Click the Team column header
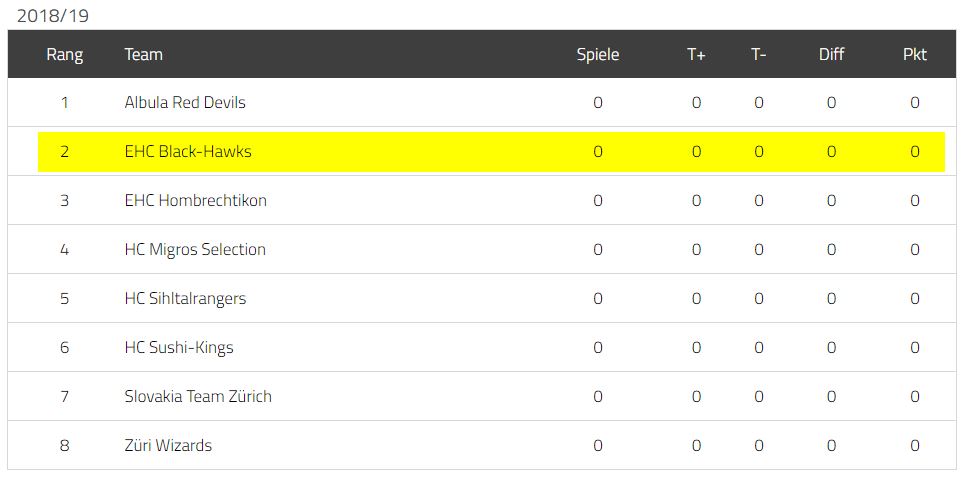Screen dimensions: 967x479 click(143, 54)
